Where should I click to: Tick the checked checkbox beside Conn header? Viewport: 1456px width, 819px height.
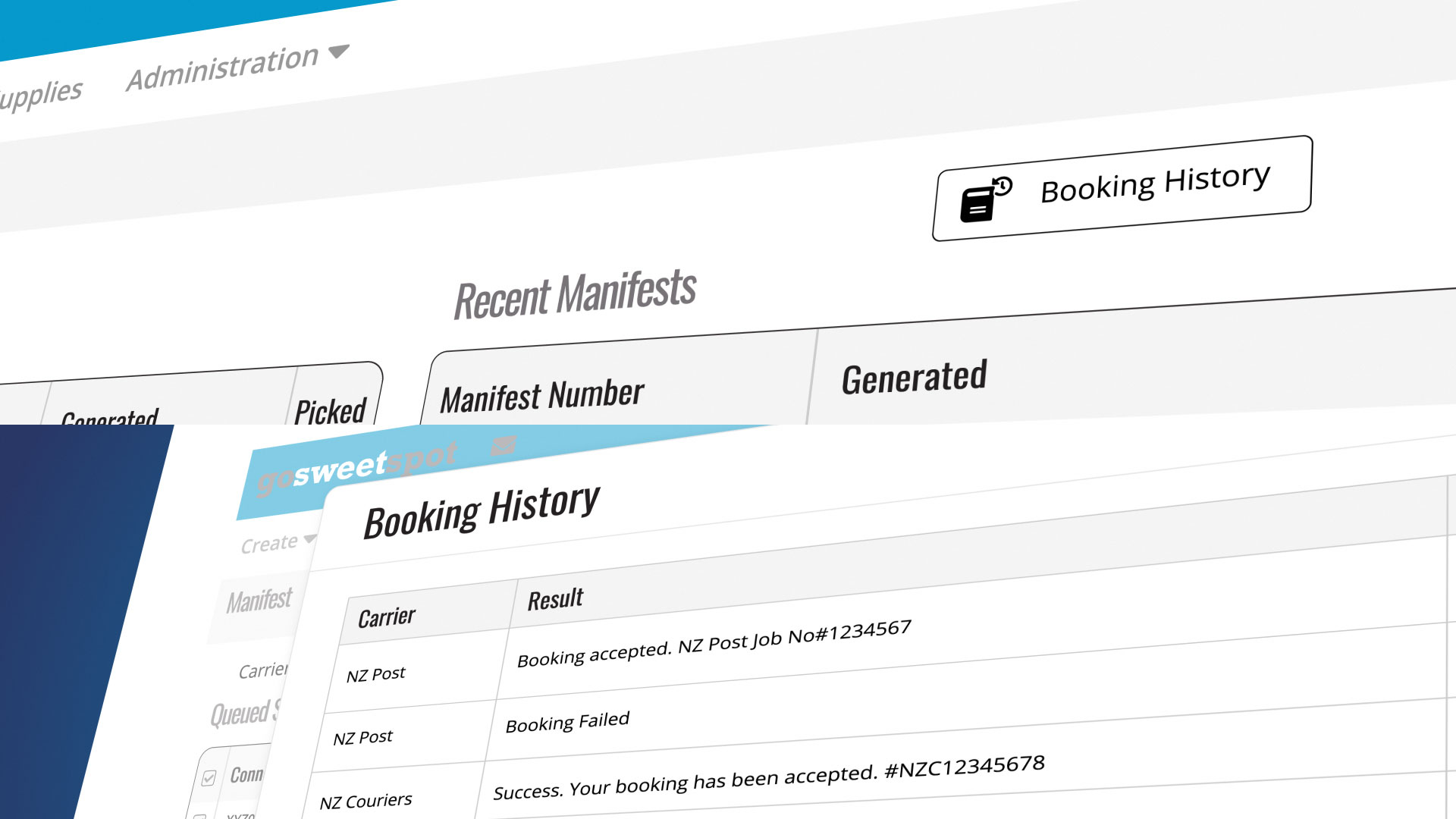point(209,778)
